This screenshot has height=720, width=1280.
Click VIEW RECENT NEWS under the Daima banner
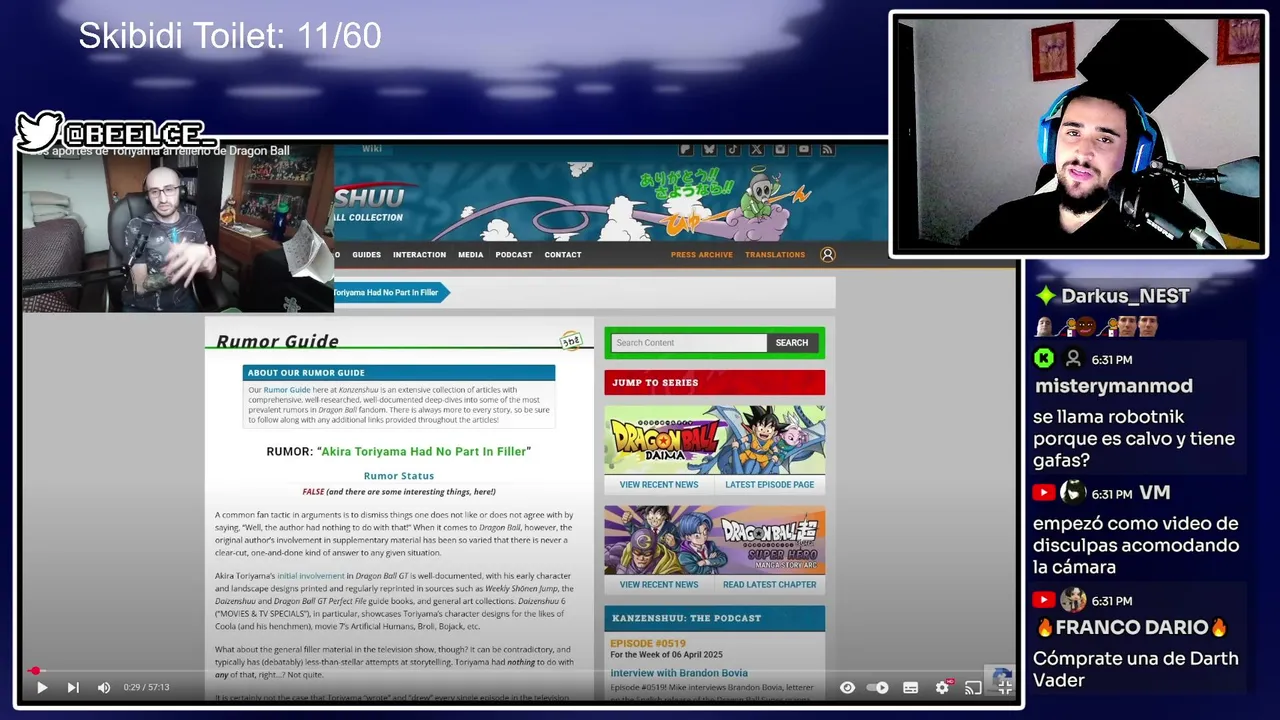659,485
